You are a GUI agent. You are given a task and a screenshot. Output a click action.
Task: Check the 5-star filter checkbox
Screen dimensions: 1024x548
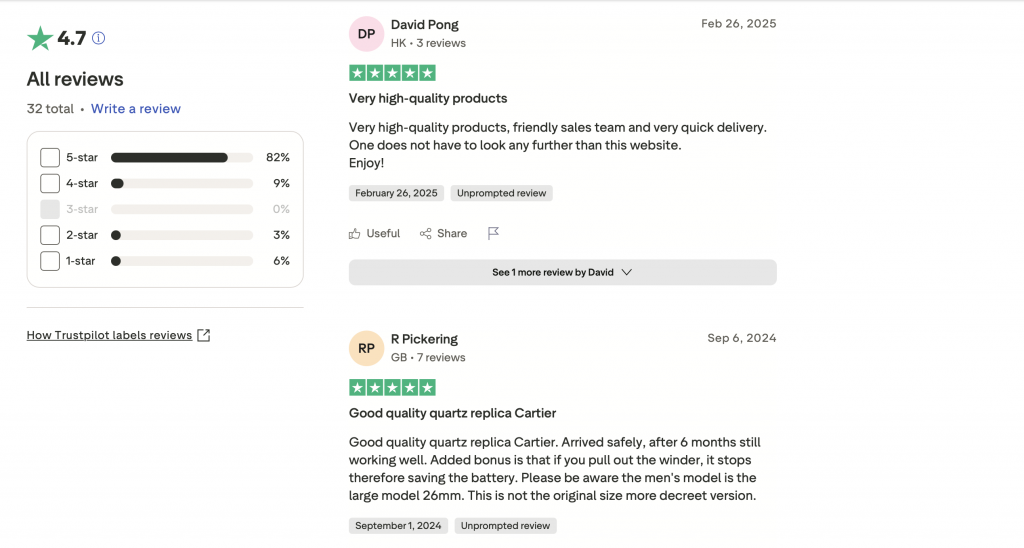click(x=50, y=157)
